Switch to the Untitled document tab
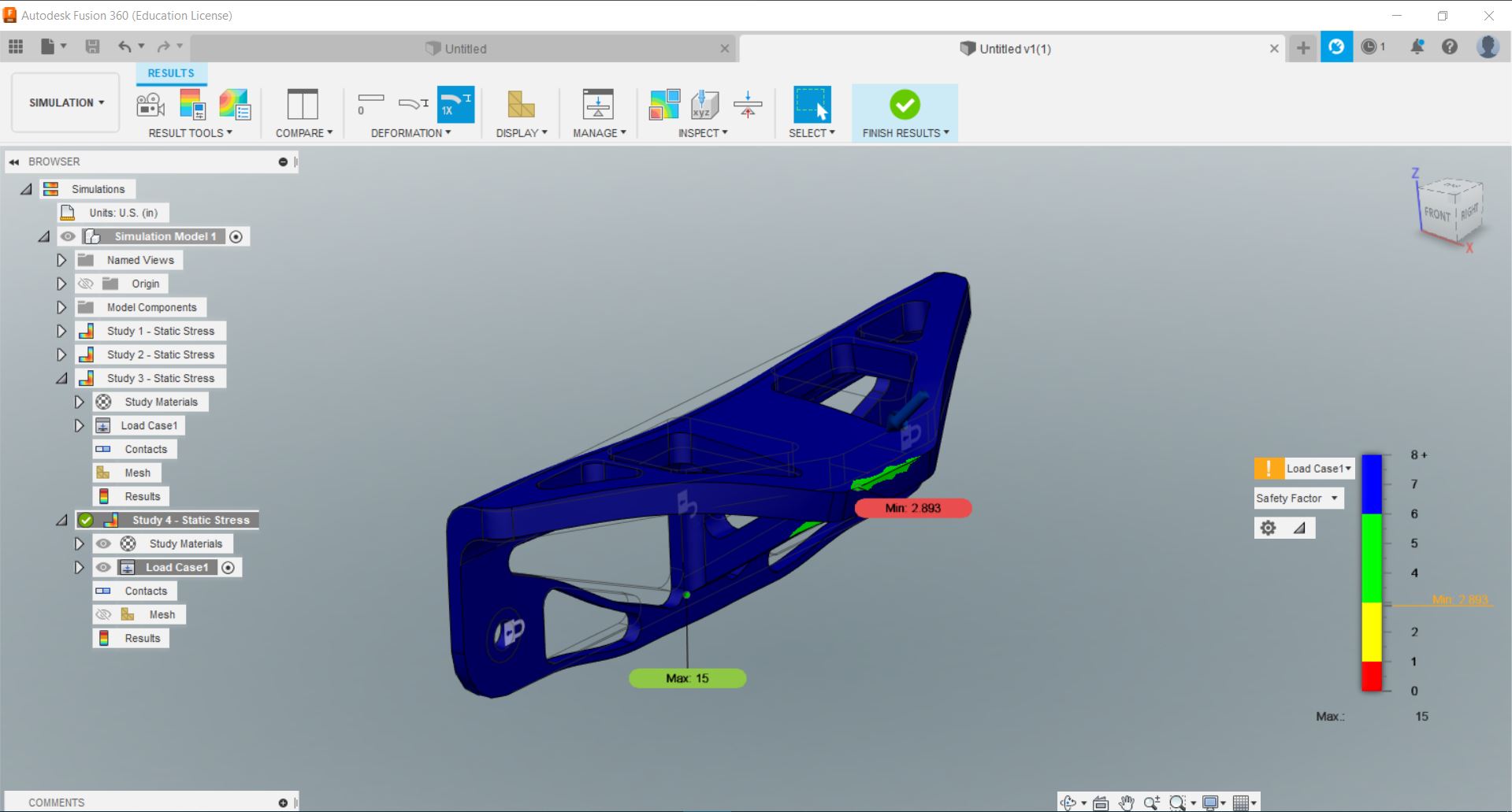 465,48
